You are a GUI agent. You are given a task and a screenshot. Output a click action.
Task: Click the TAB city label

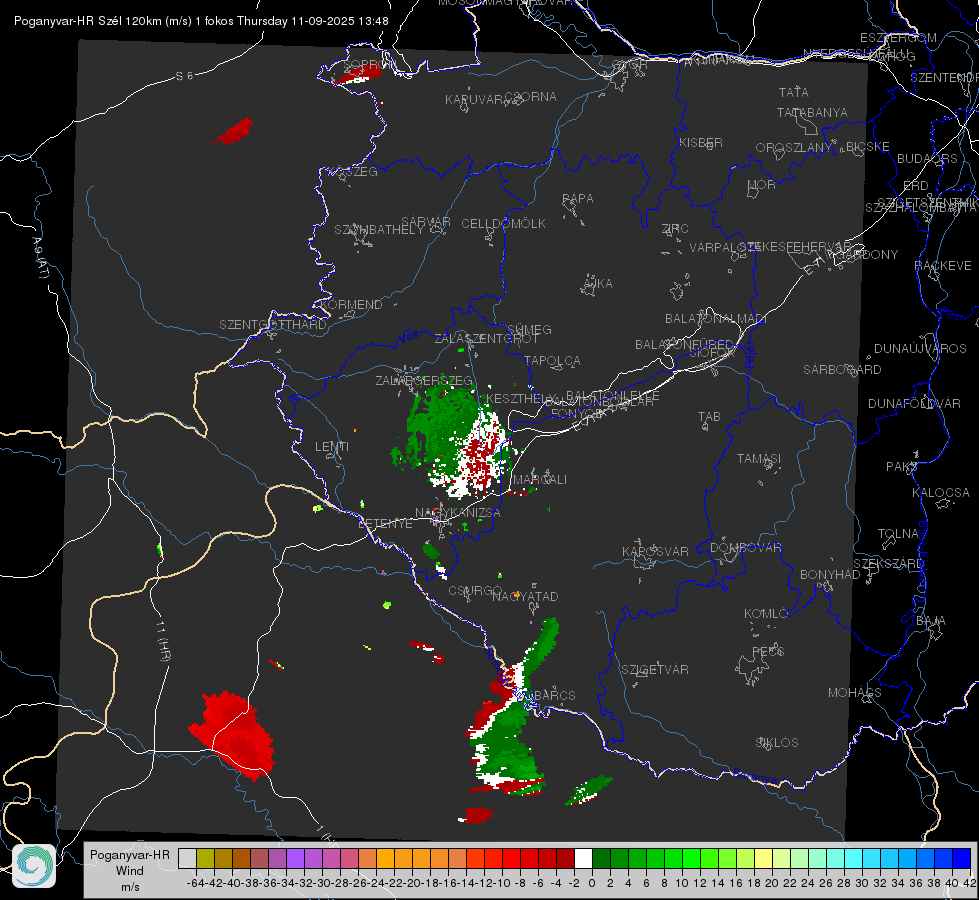pos(709,417)
